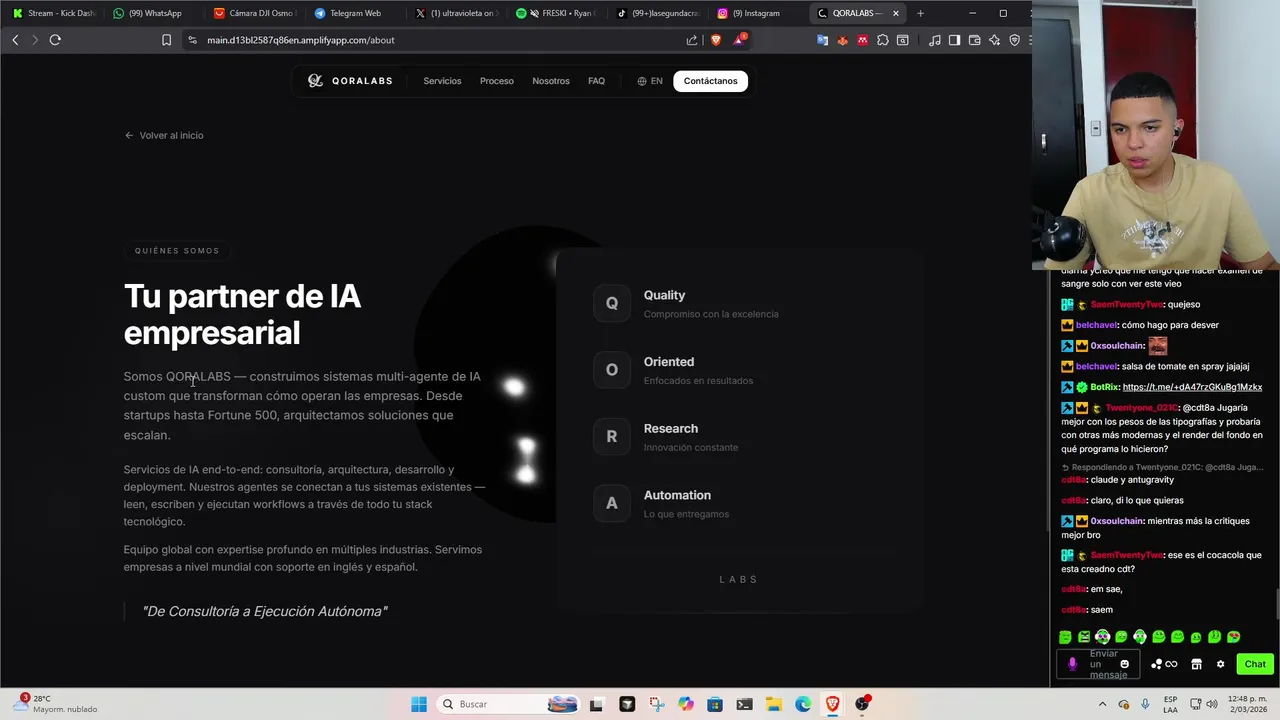Go back with the browser back arrow
Screen dimensions: 1280x720
(15, 40)
